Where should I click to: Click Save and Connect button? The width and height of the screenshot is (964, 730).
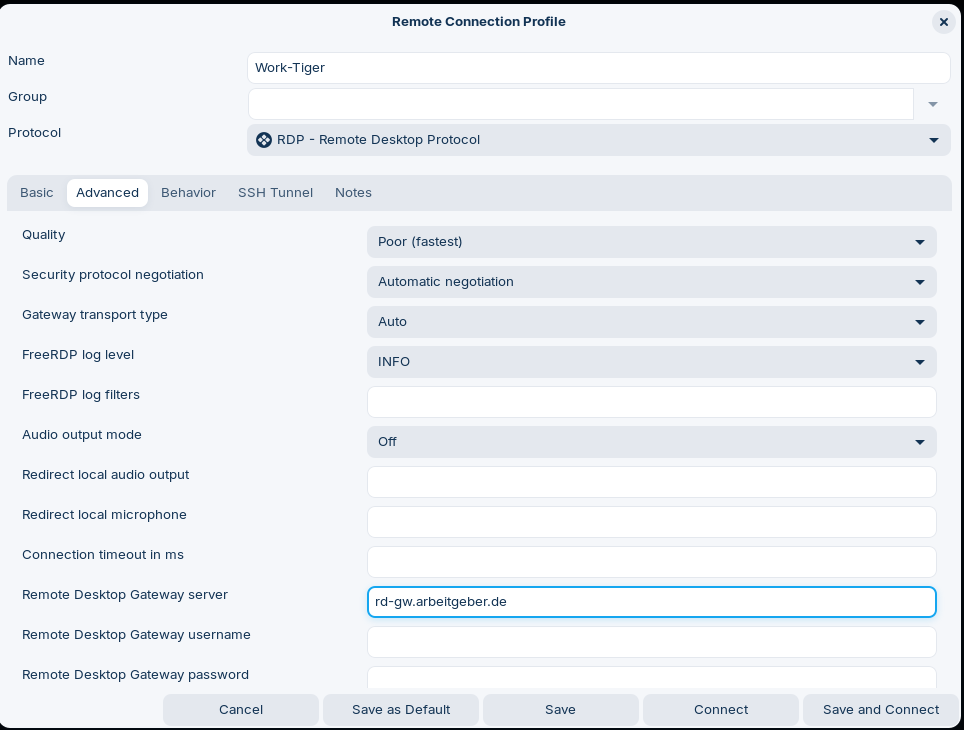coord(881,710)
